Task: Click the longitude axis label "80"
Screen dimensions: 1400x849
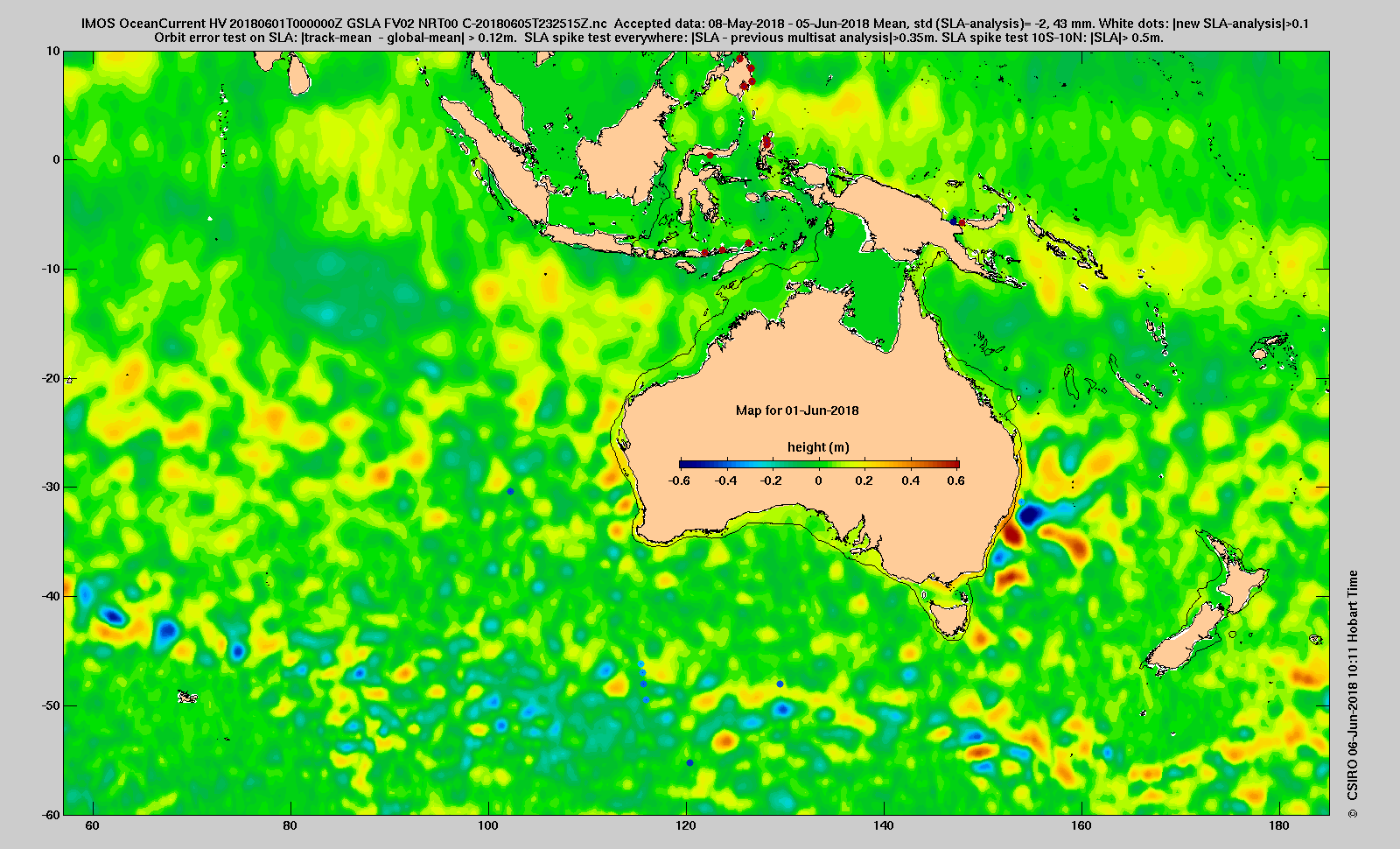Action: [x=290, y=825]
